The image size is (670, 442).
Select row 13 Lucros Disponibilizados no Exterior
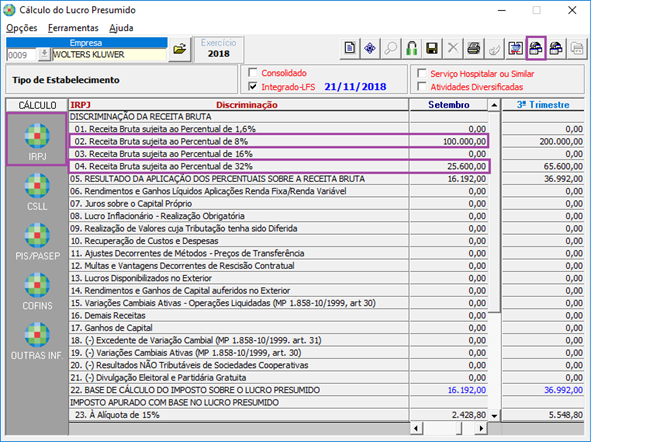(238, 278)
